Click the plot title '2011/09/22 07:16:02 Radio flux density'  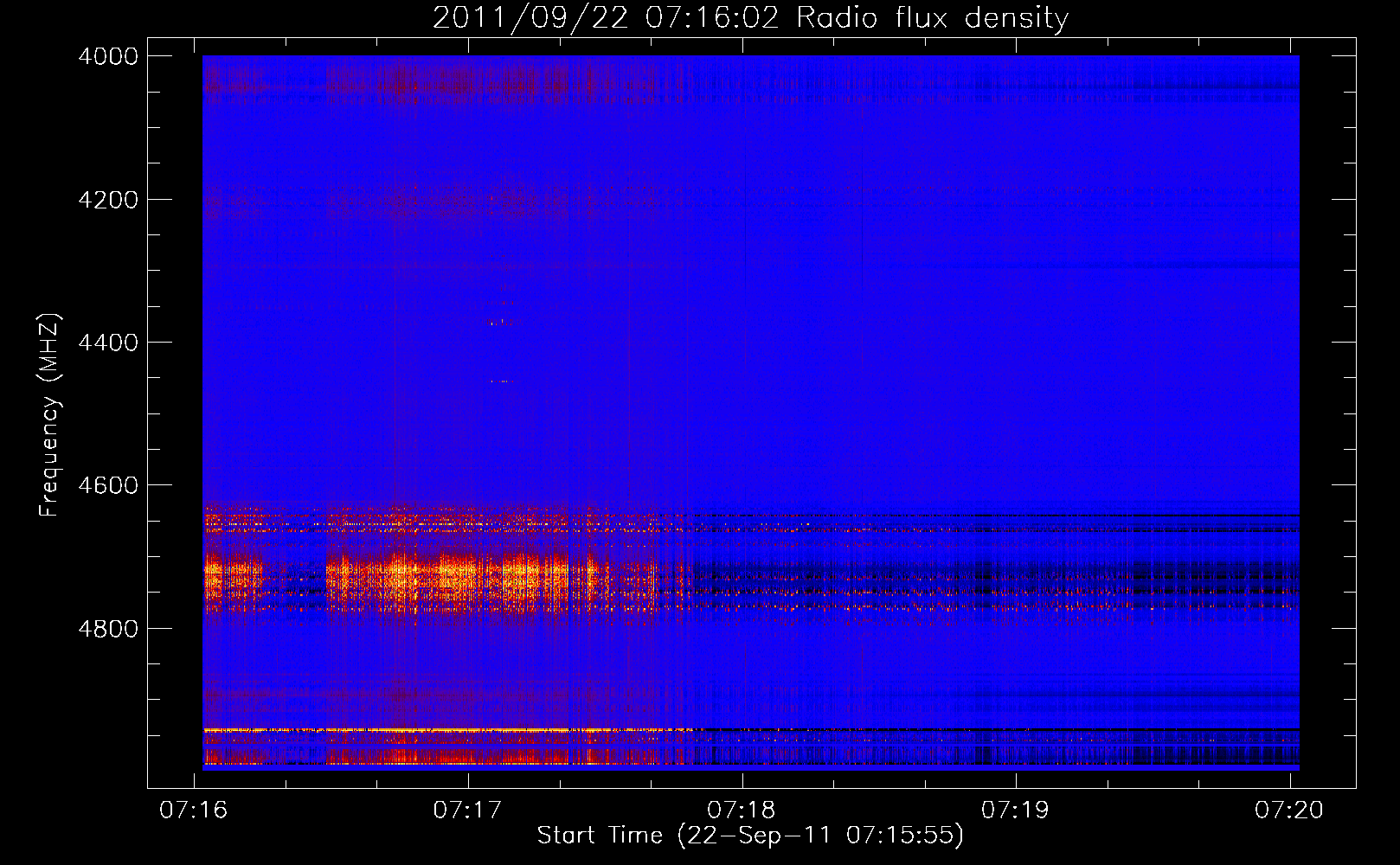click(750, 18)
